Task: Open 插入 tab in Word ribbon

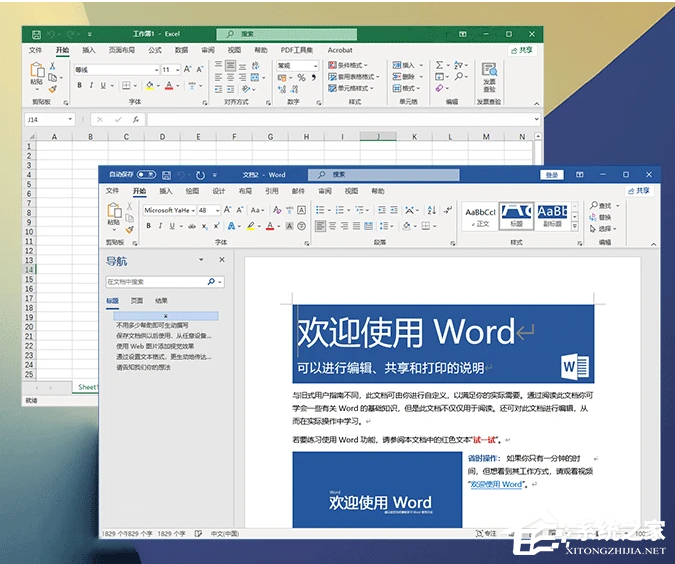Action: pos(166,191)
